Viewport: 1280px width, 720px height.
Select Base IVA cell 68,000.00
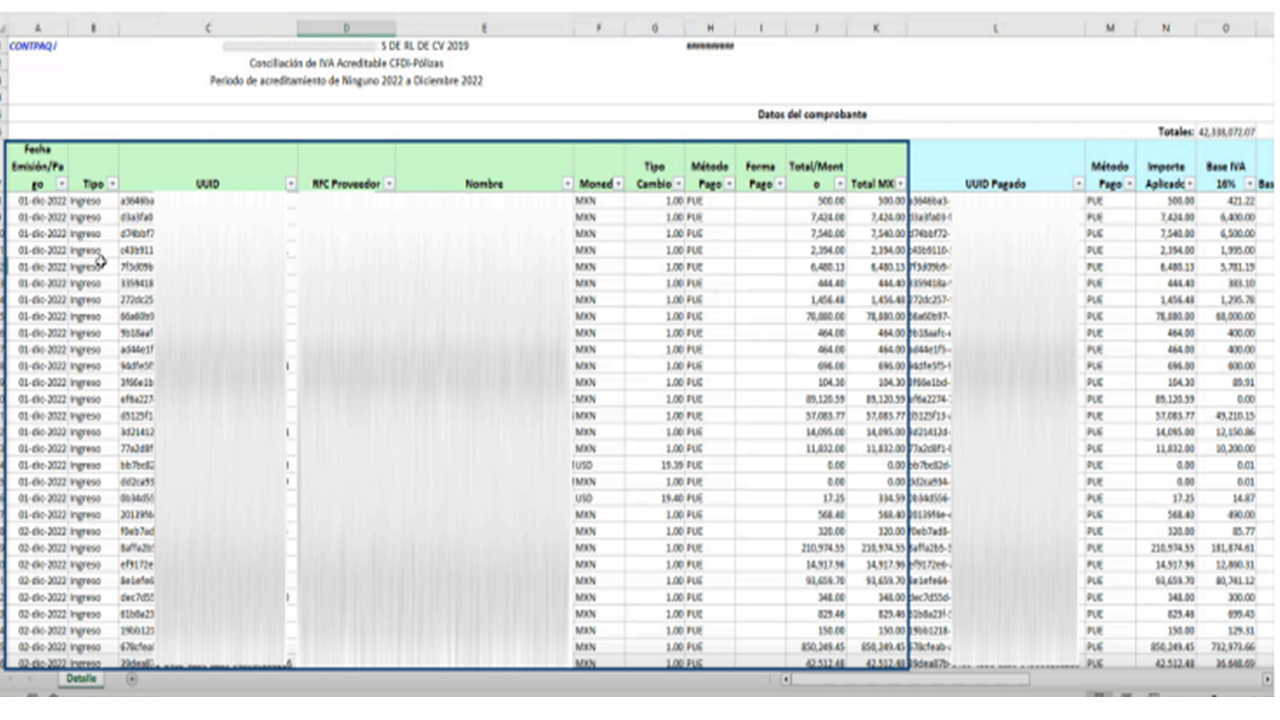(1226, 316)
